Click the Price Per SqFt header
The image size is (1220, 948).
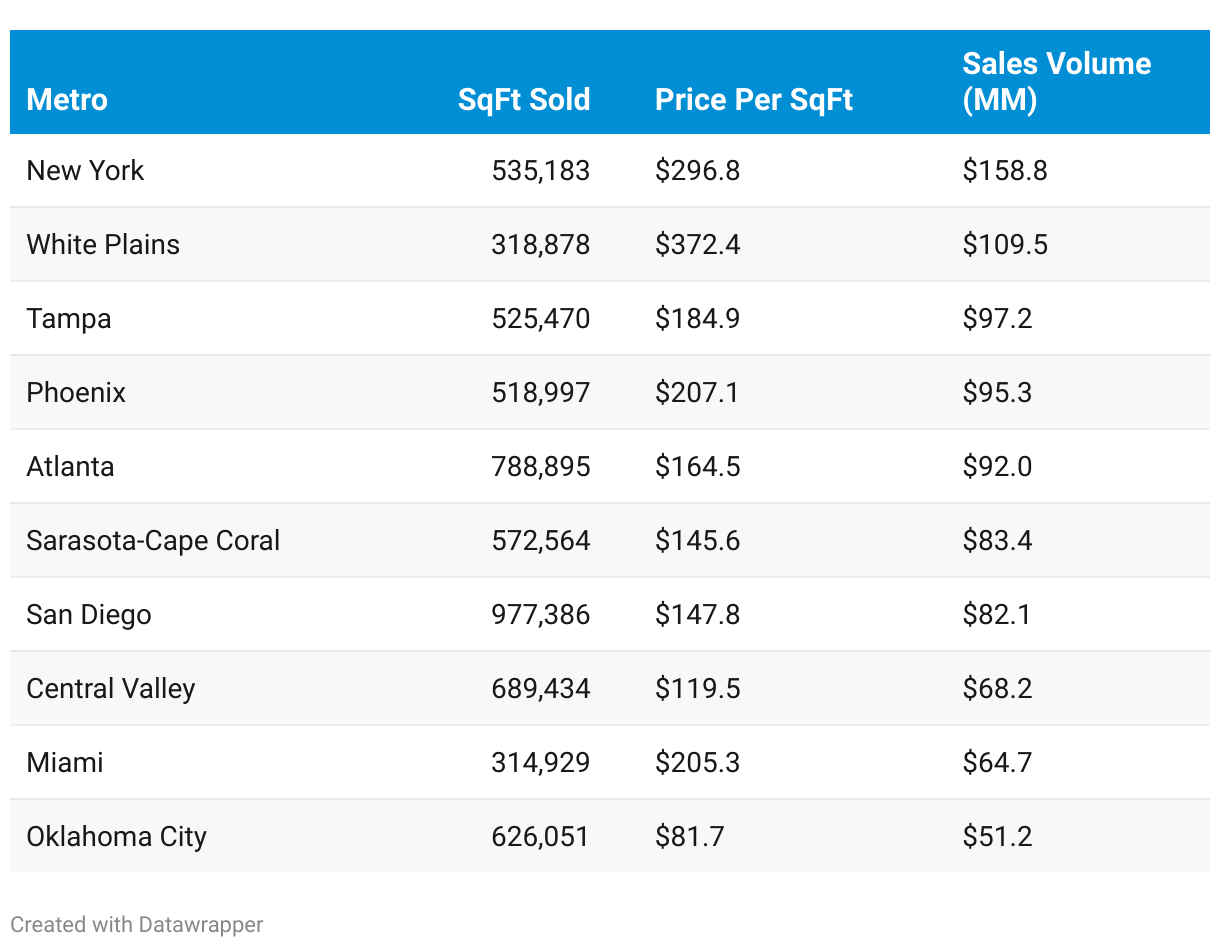point(754,100)
